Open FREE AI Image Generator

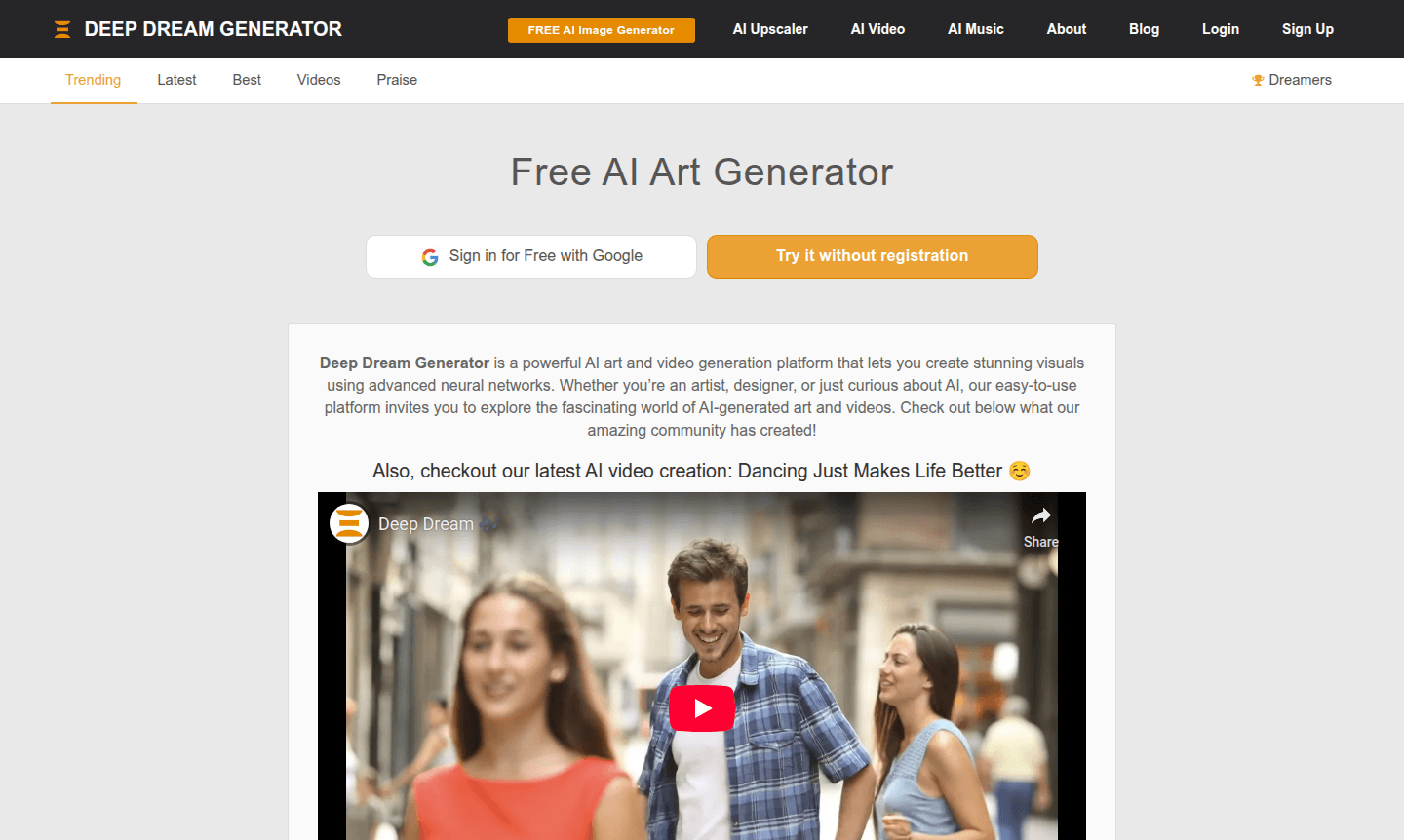pos(602,30)
